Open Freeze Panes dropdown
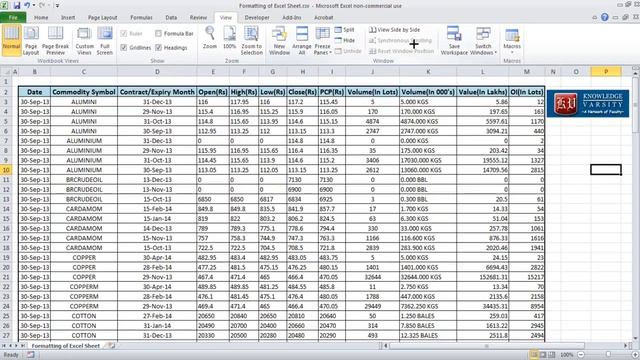Image resolution: width=640 pixels, height=360 pixels. pos(322,40)
